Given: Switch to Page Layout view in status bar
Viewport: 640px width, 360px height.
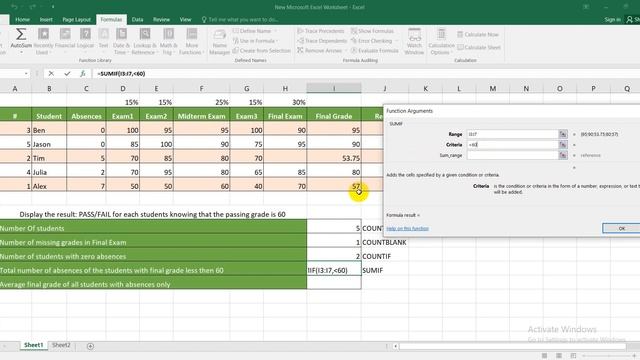Looking at the screenshot, I should [x=559, y=356].
